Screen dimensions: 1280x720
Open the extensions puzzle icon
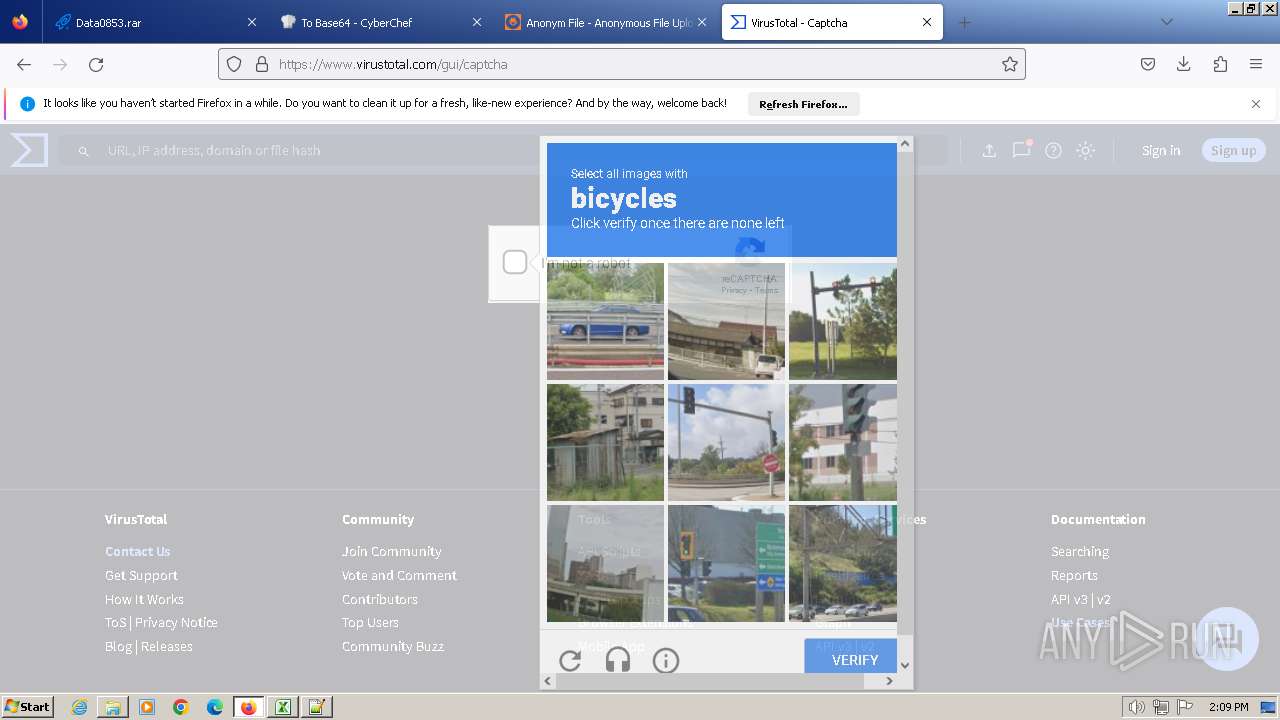pyautogui.click(x=1220, y=64)
